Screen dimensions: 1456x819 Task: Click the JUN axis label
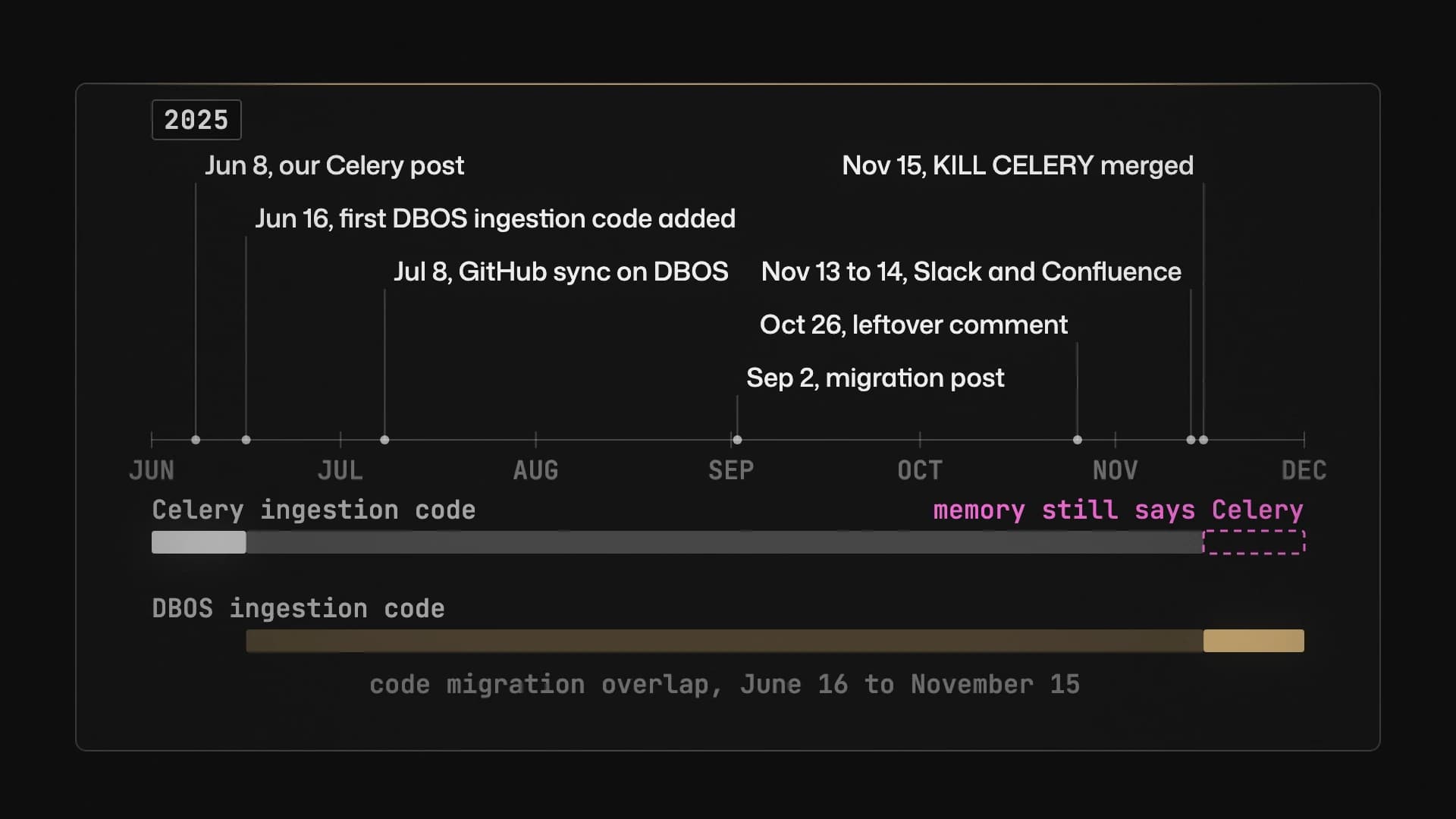(x=152, y=470)
